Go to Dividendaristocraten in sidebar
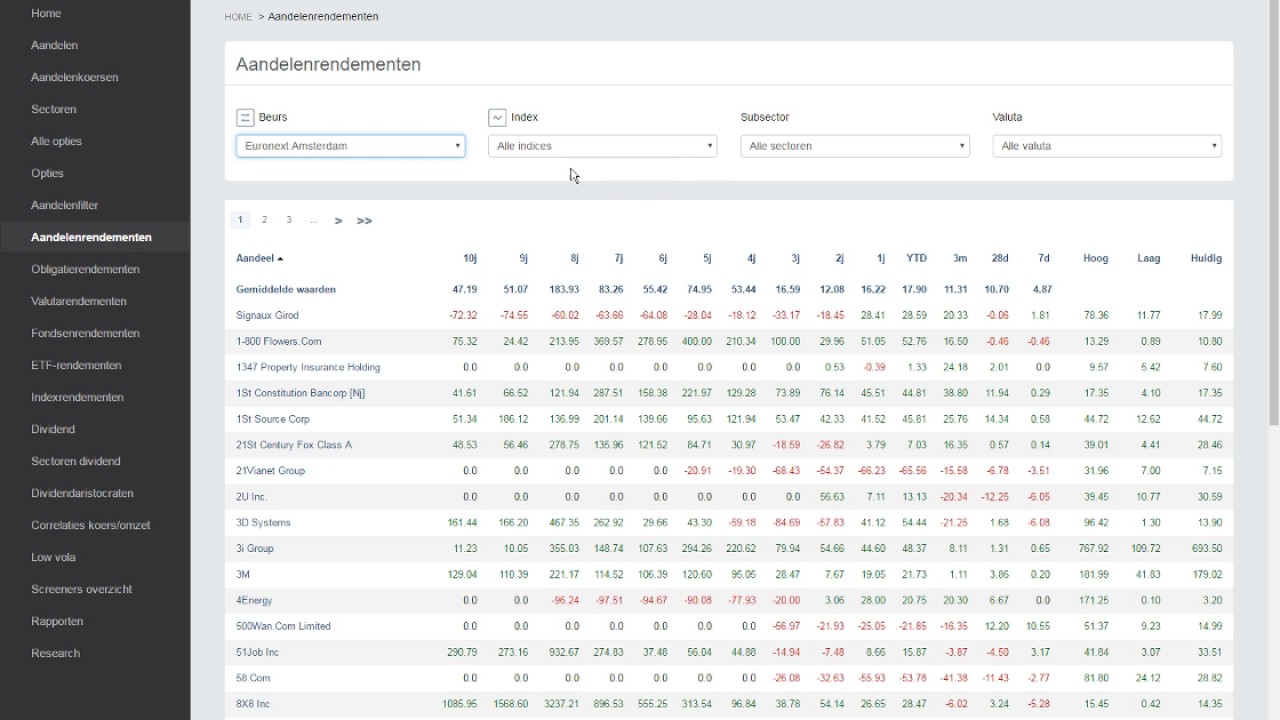The image size is (1280, 720). pos(82,493)
